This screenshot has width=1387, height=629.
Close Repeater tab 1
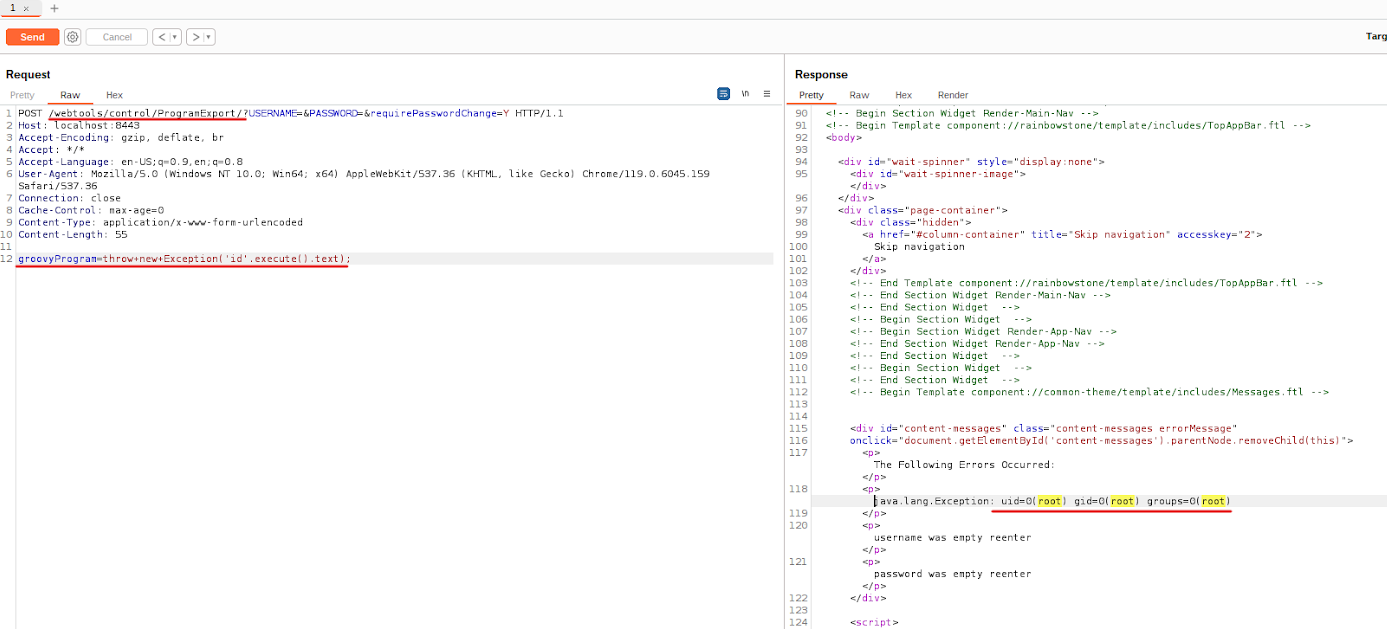(26, 8)
